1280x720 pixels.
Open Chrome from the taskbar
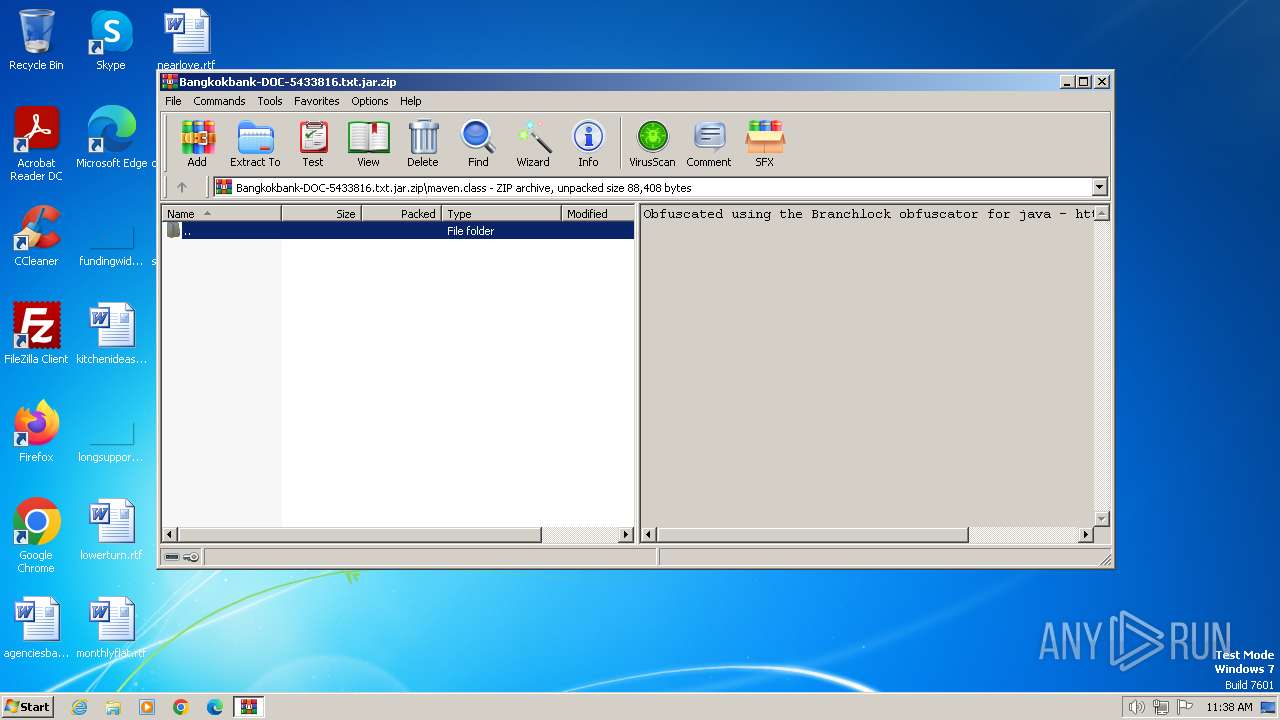tap(181, 707)
